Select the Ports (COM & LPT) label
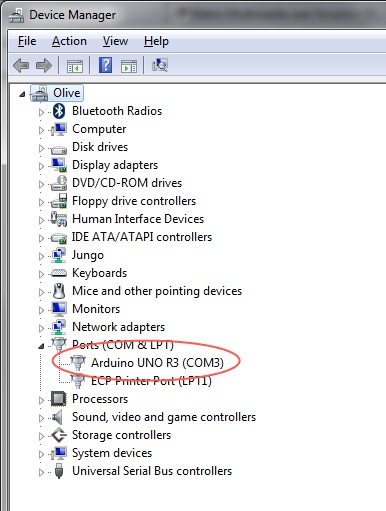 [123, 345]
